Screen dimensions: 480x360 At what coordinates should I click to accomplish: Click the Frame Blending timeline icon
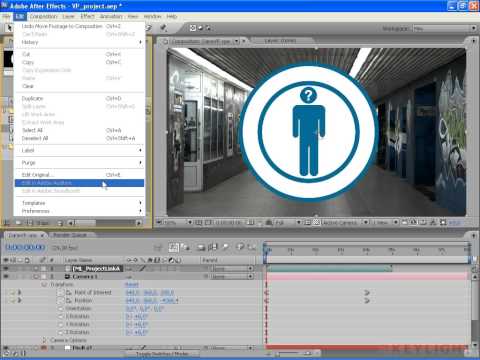[213, 247]
